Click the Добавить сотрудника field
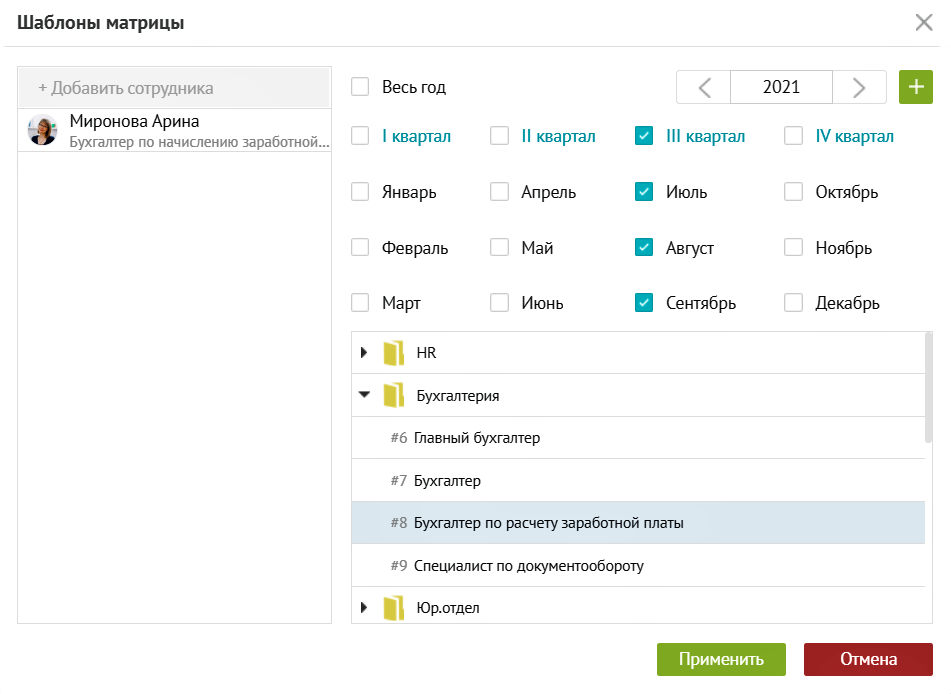 [175, 88]
